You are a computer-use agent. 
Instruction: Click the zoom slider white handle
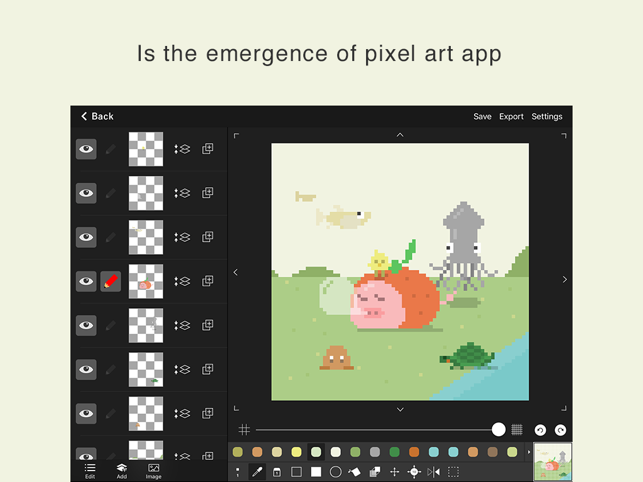(499, 429)
